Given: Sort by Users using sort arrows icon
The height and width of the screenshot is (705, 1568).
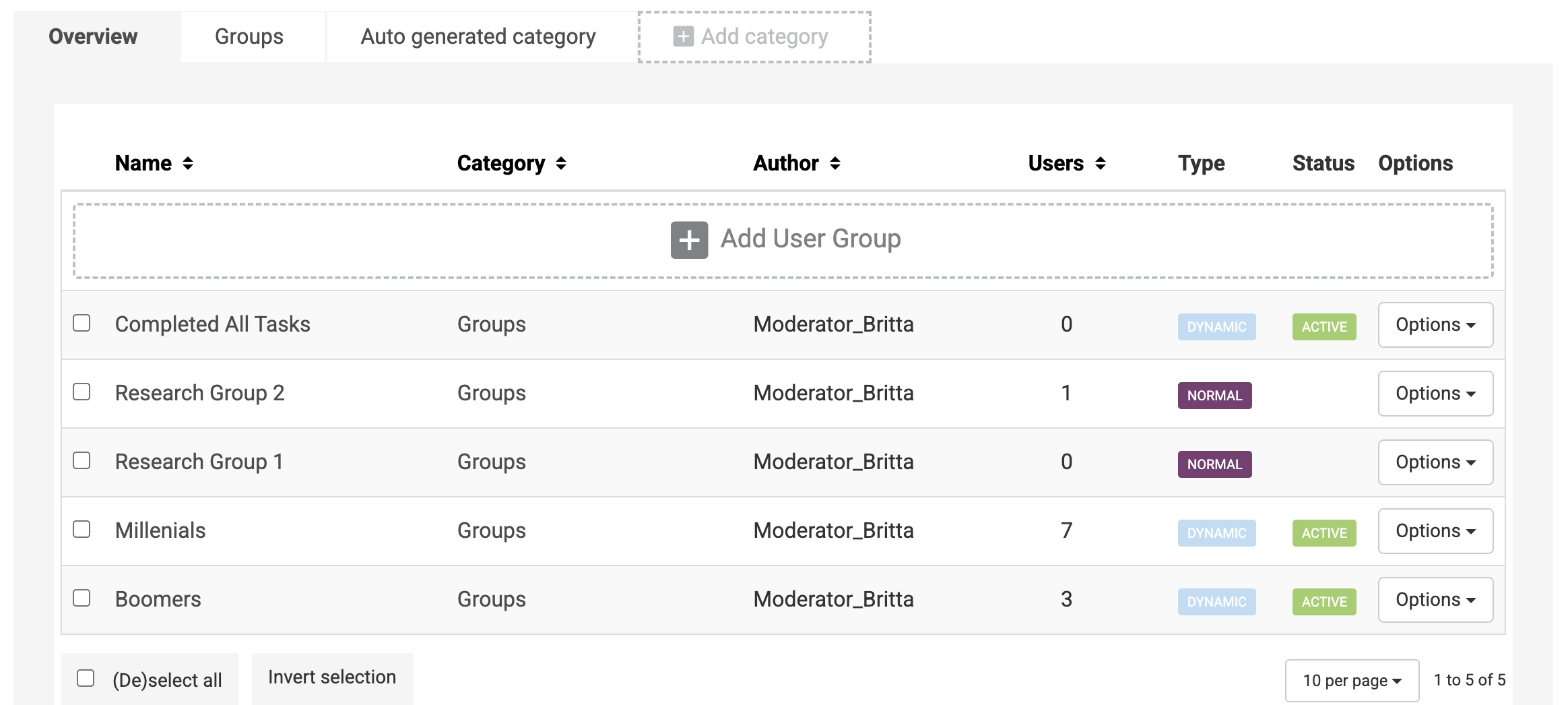Looking at the screenshot, I should (x=1101, y=163).
